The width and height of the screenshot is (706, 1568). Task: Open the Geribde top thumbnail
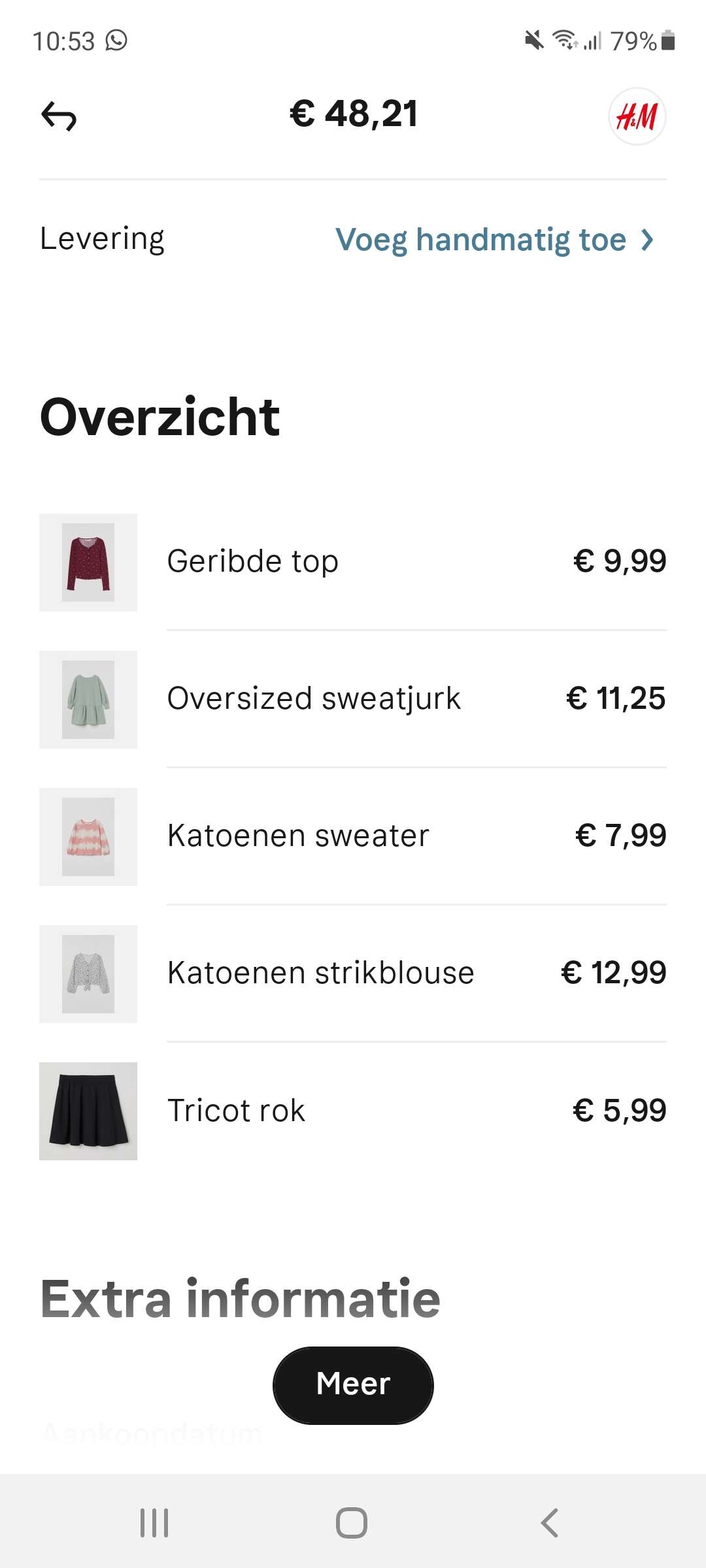point(88,563)
